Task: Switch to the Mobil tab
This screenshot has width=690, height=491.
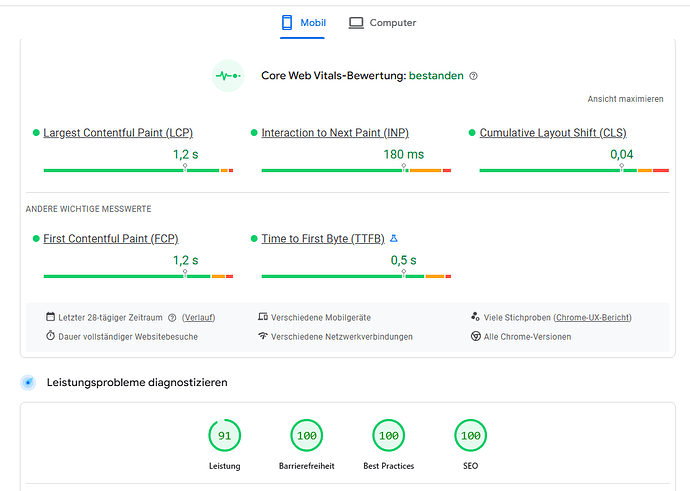Action: (x=303, y=23)
